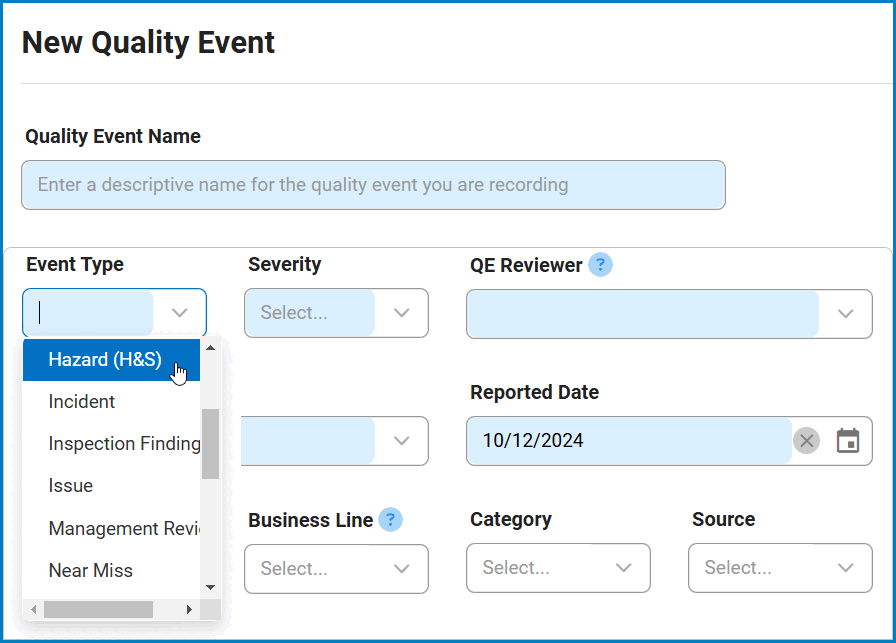Screen dimensions: 896x643
Task: Open the Reported Date calendar picker
Action: click(847, 441)
